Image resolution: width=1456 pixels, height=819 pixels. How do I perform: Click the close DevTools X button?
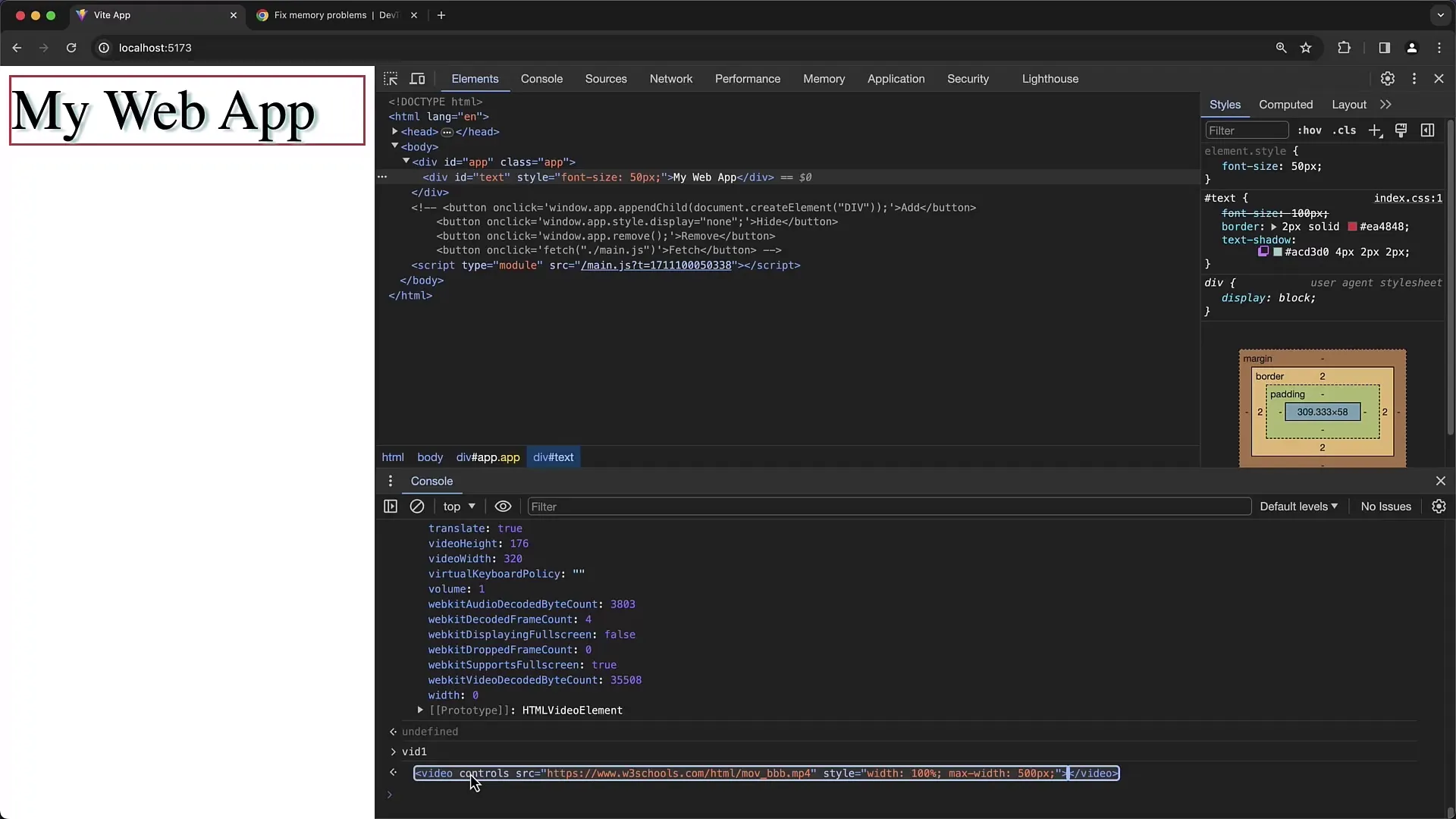[1439, 79]
